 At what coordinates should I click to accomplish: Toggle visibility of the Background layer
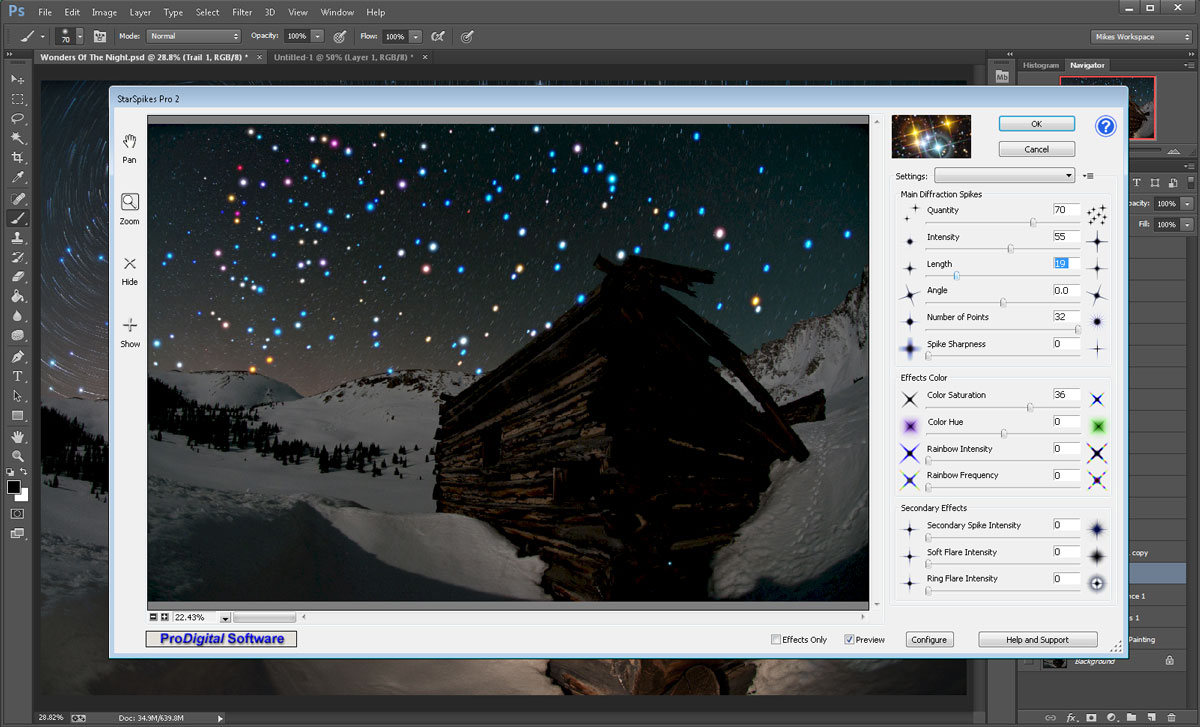tap(1029, 661)
